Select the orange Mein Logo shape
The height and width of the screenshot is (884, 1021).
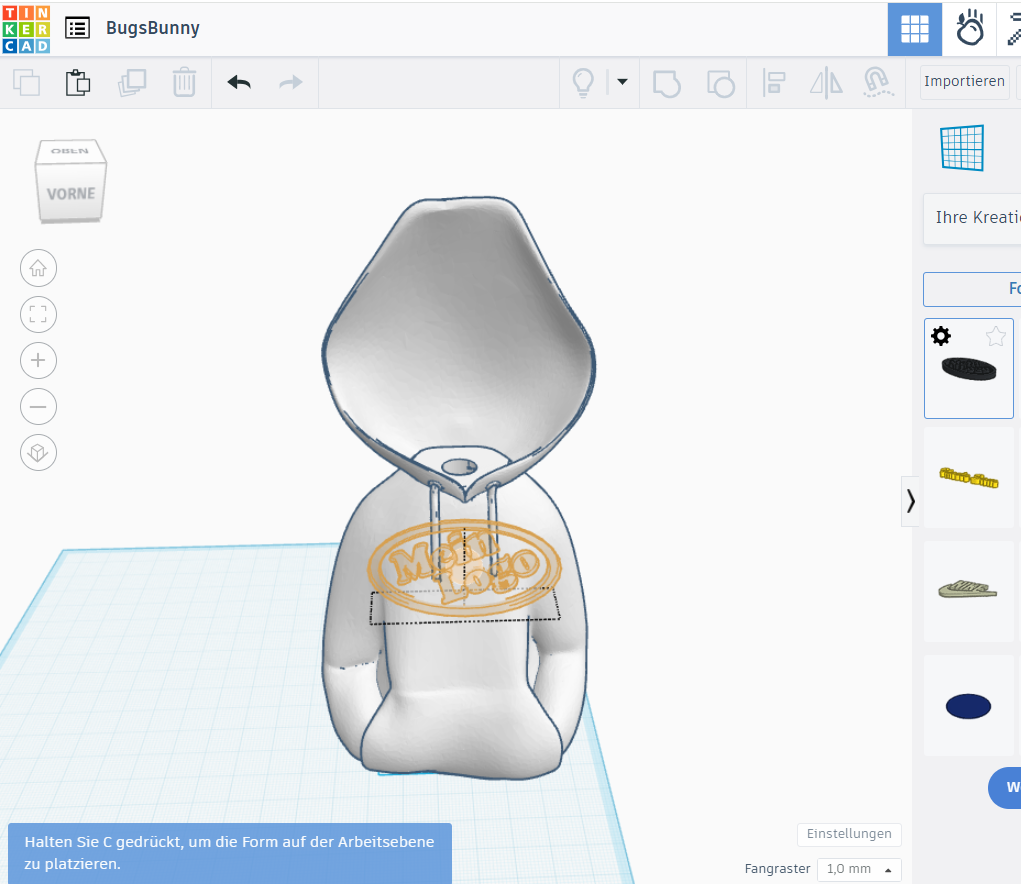coord(464,567)
